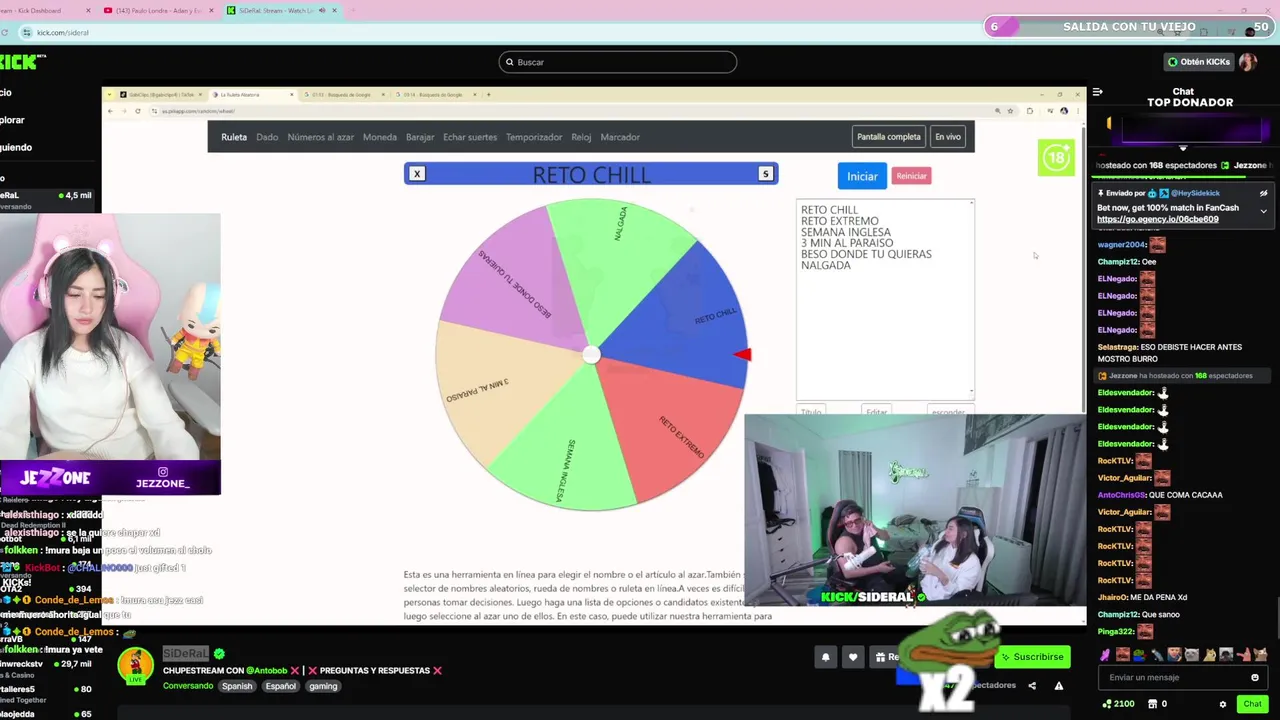Click the green 18+ badge icon
The width and height of the screenshot is (1280, 720).
coord(1056,157)
